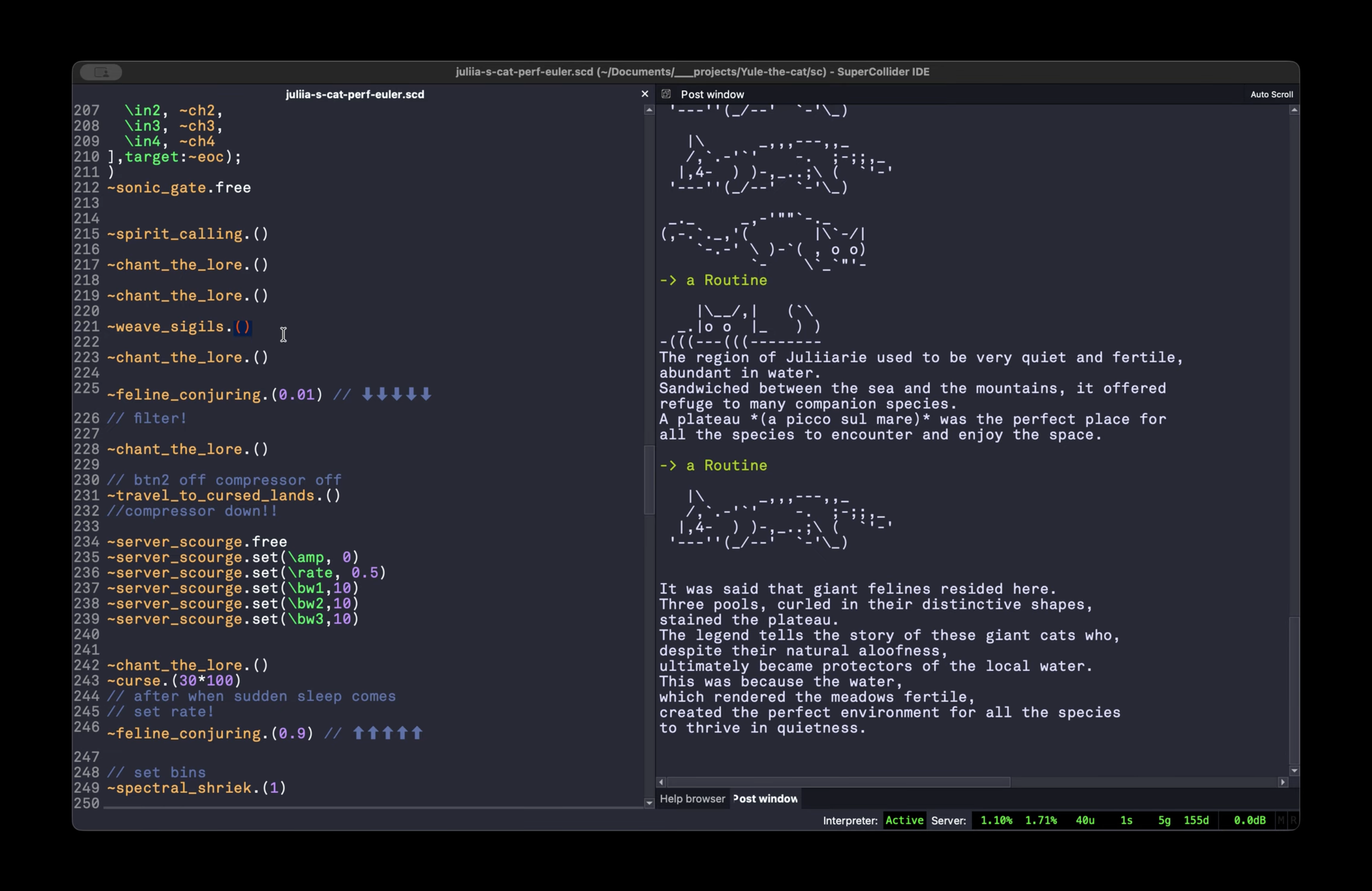
Task: Toggle the server mute M indicator
Action: click(1280, 820)
